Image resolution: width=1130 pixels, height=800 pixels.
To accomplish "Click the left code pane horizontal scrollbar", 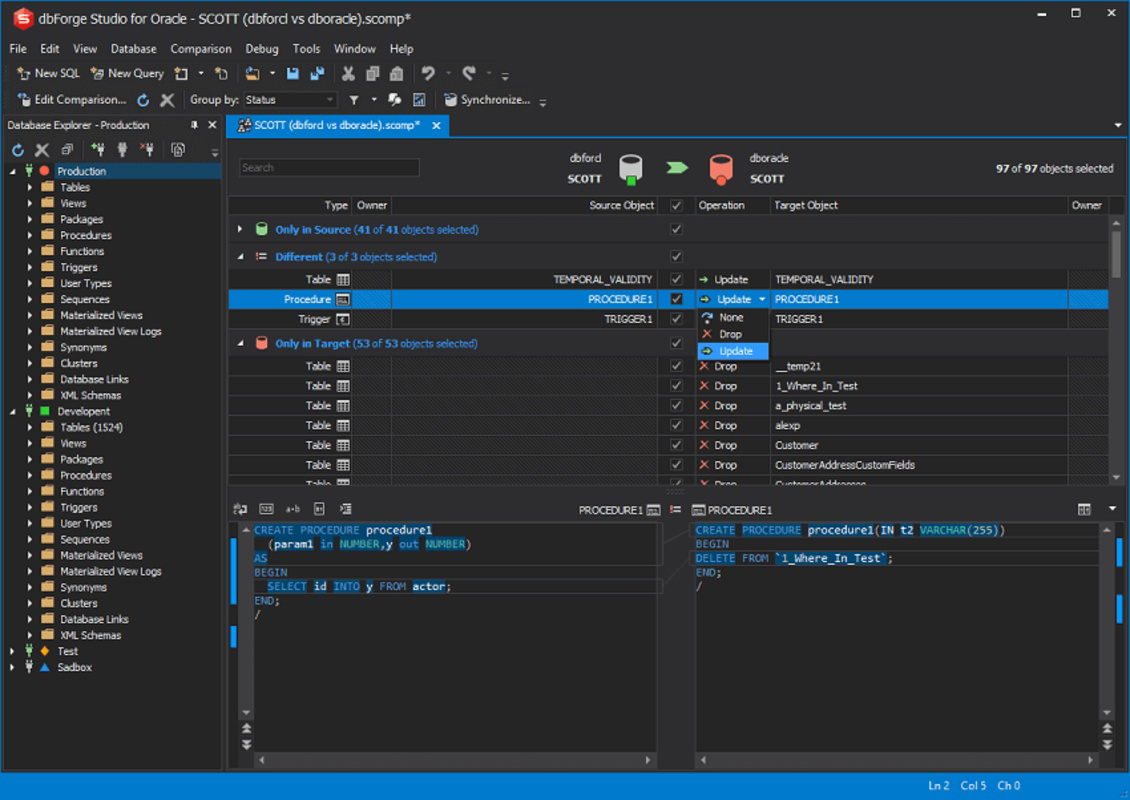I will (454, 760).
